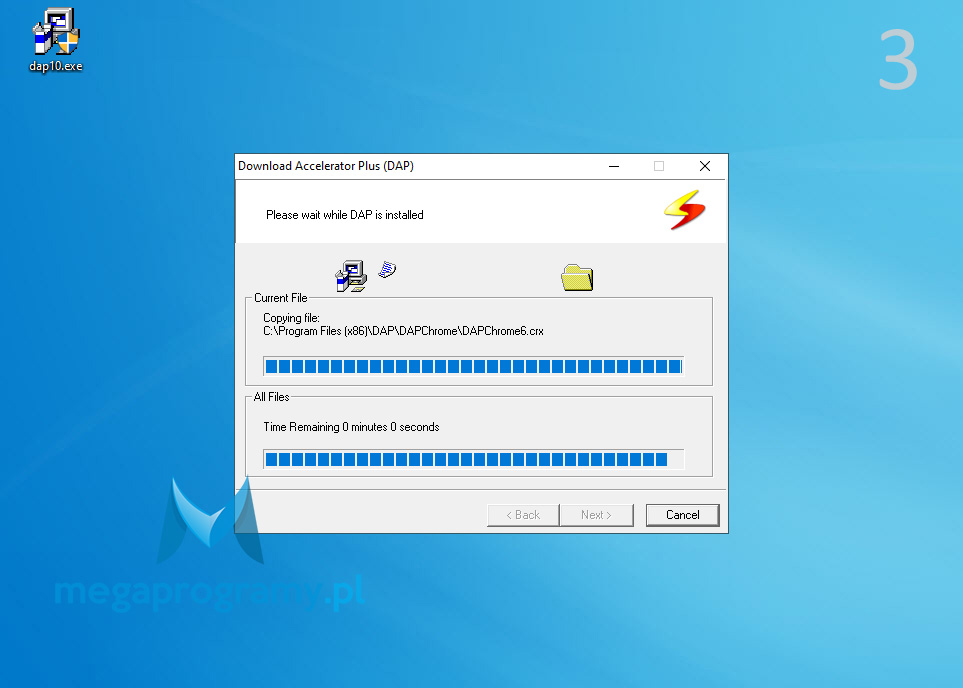Image resolution: width=963 pixels, height=688 pixels.
Task: Click the DAPChrome6.crx file path text
Action: coord(404,331)
